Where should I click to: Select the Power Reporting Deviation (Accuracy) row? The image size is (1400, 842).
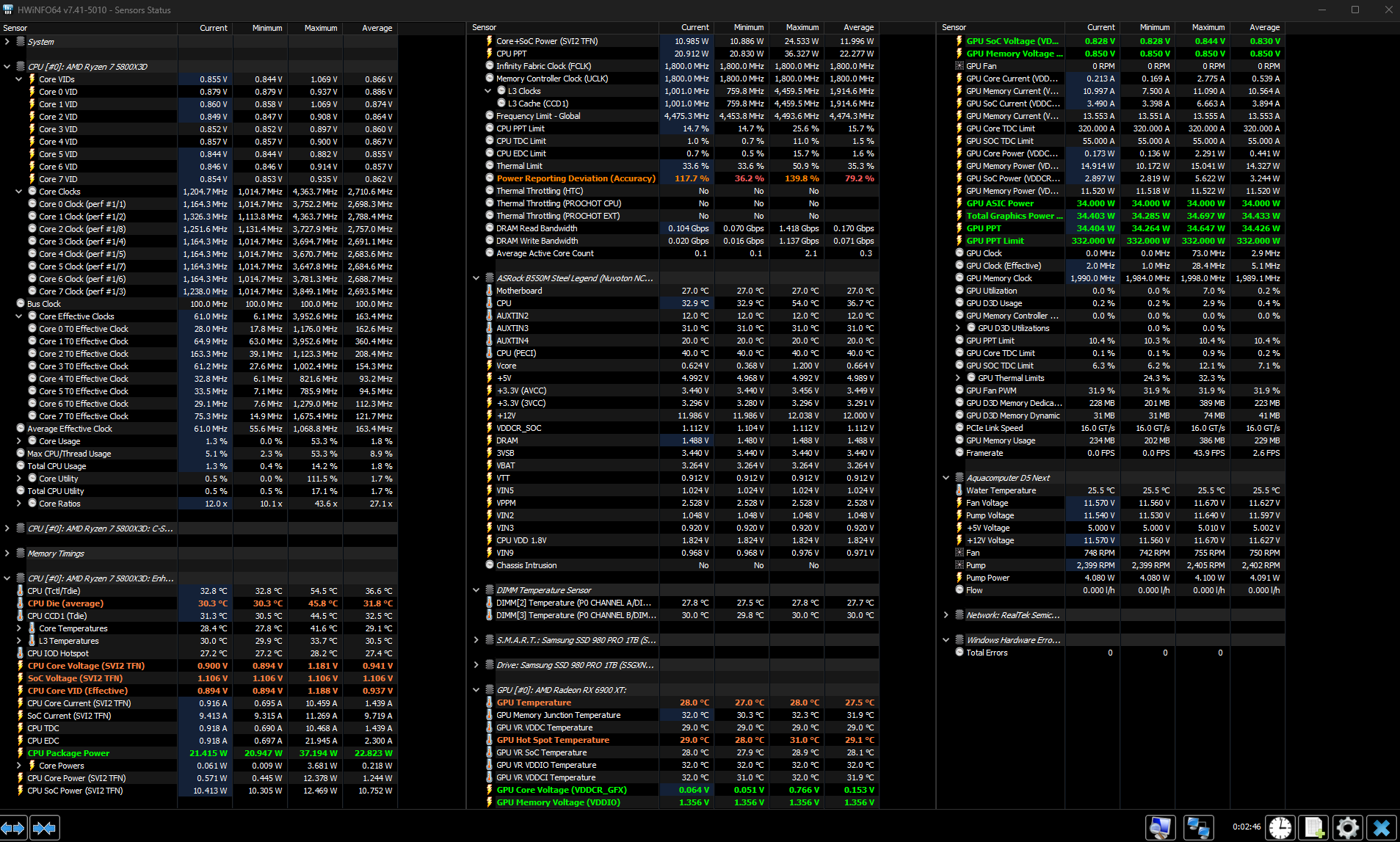(x=674, y=178)
